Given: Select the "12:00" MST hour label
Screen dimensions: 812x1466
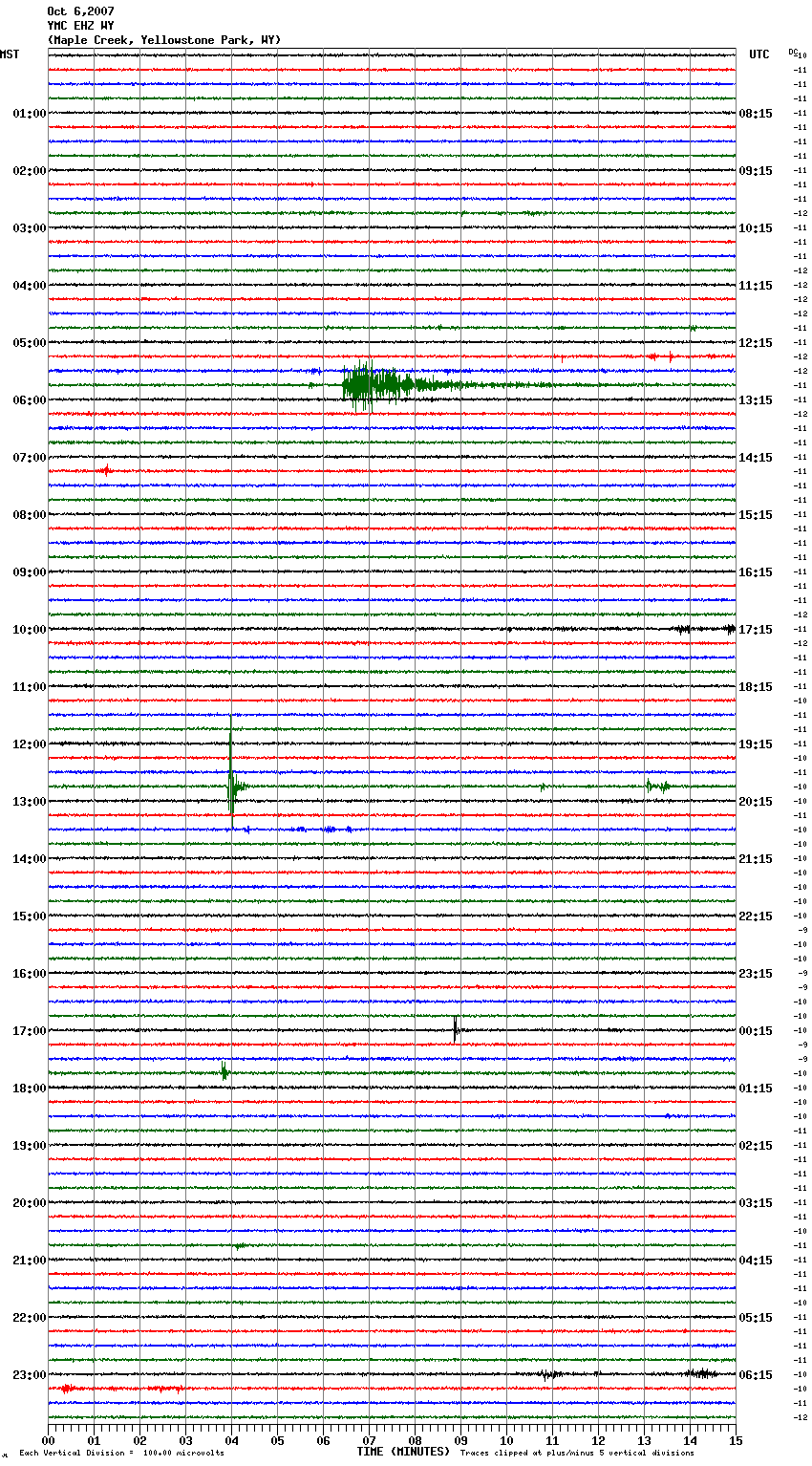Looking at the screenshot, I should (30, 744).
